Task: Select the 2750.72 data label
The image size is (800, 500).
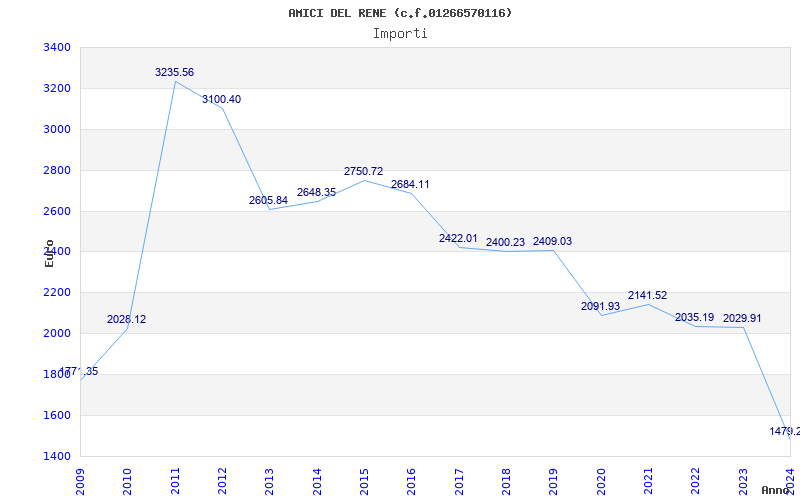Action: (363, 172)
